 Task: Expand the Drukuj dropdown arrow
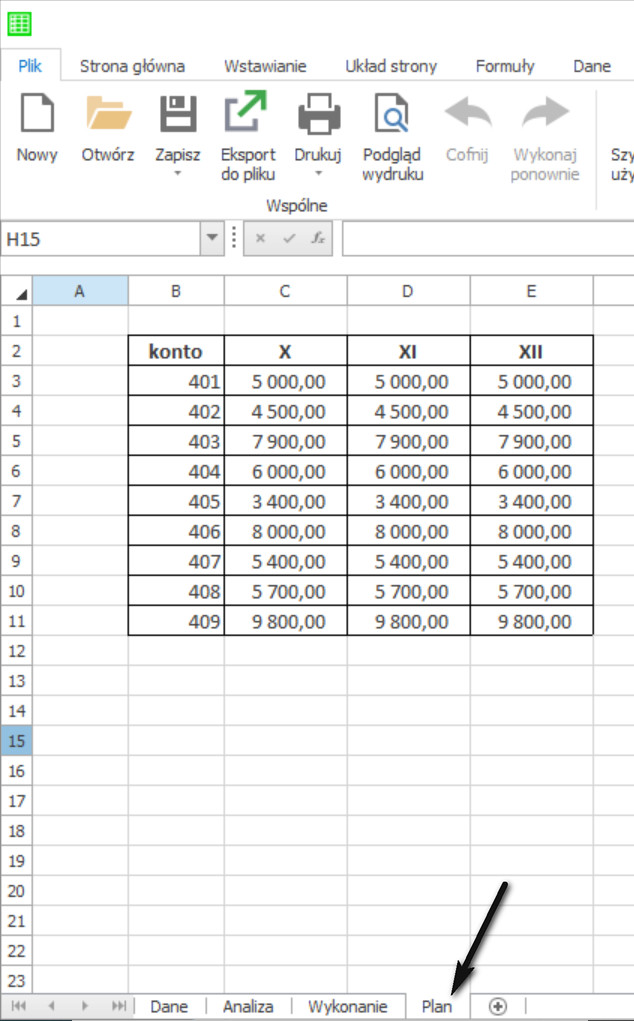pyautogui.click(x=318, y=174)
